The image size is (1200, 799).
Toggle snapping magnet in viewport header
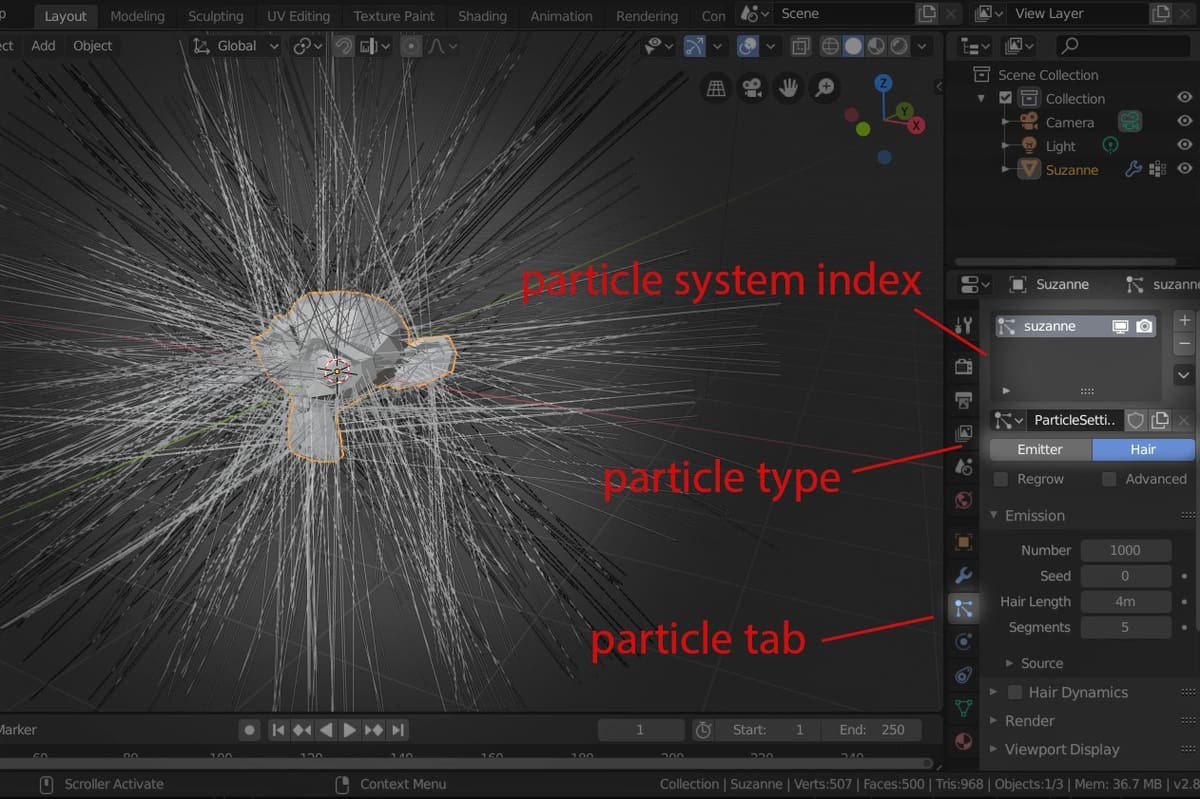[x=343, y=46]
